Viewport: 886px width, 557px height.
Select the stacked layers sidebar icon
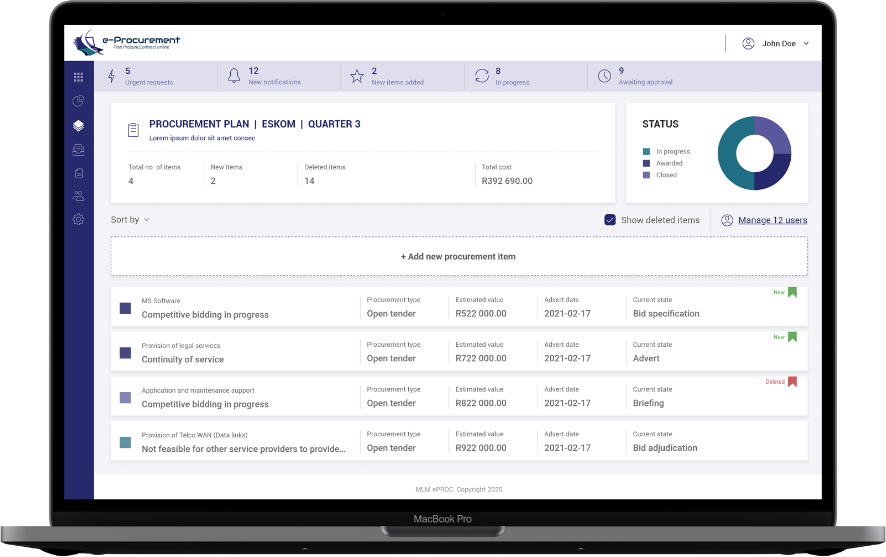point(79,126)
